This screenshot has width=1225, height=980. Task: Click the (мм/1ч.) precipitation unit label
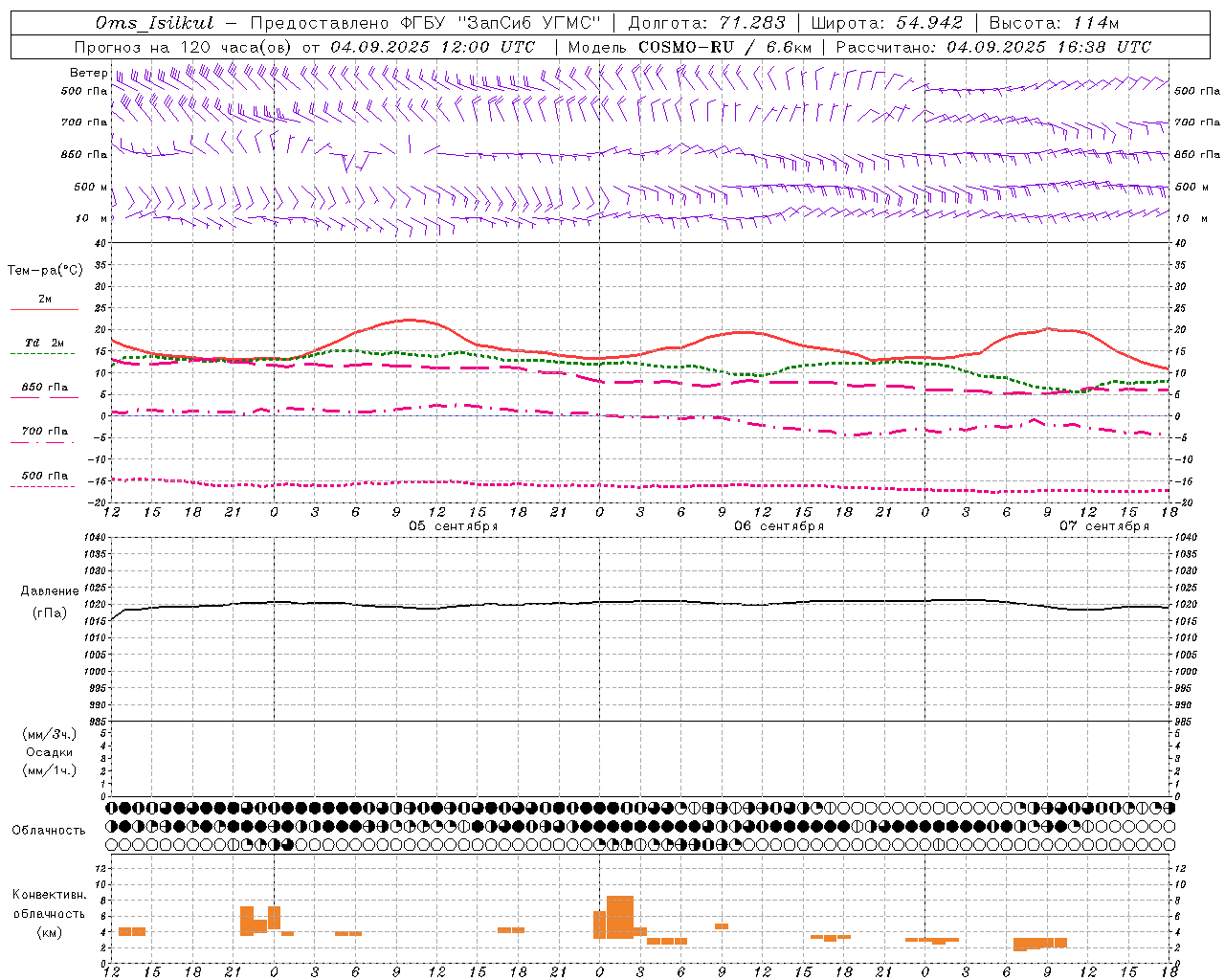(50, 770)
